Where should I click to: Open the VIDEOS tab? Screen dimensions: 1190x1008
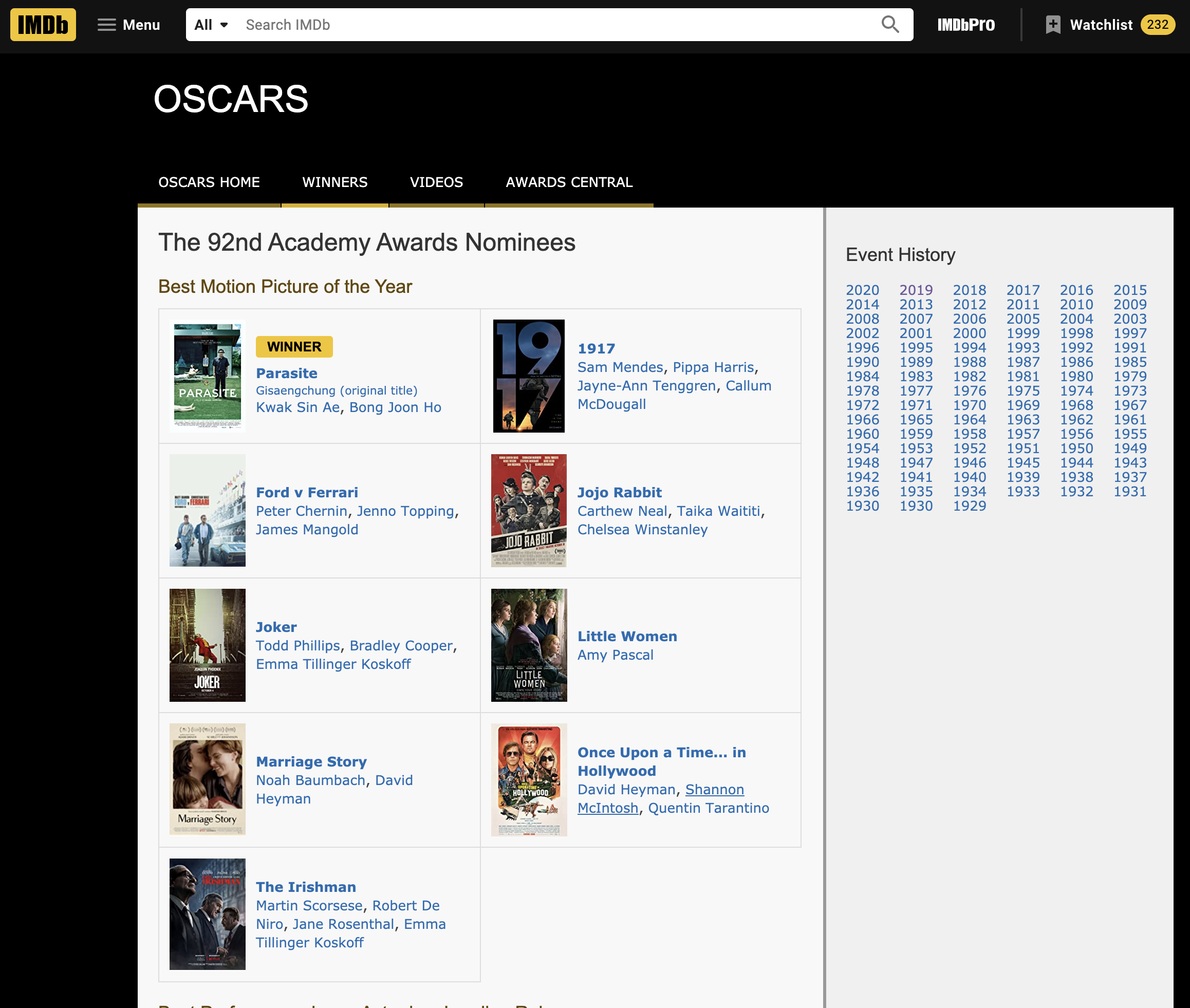tap(436, 182)
